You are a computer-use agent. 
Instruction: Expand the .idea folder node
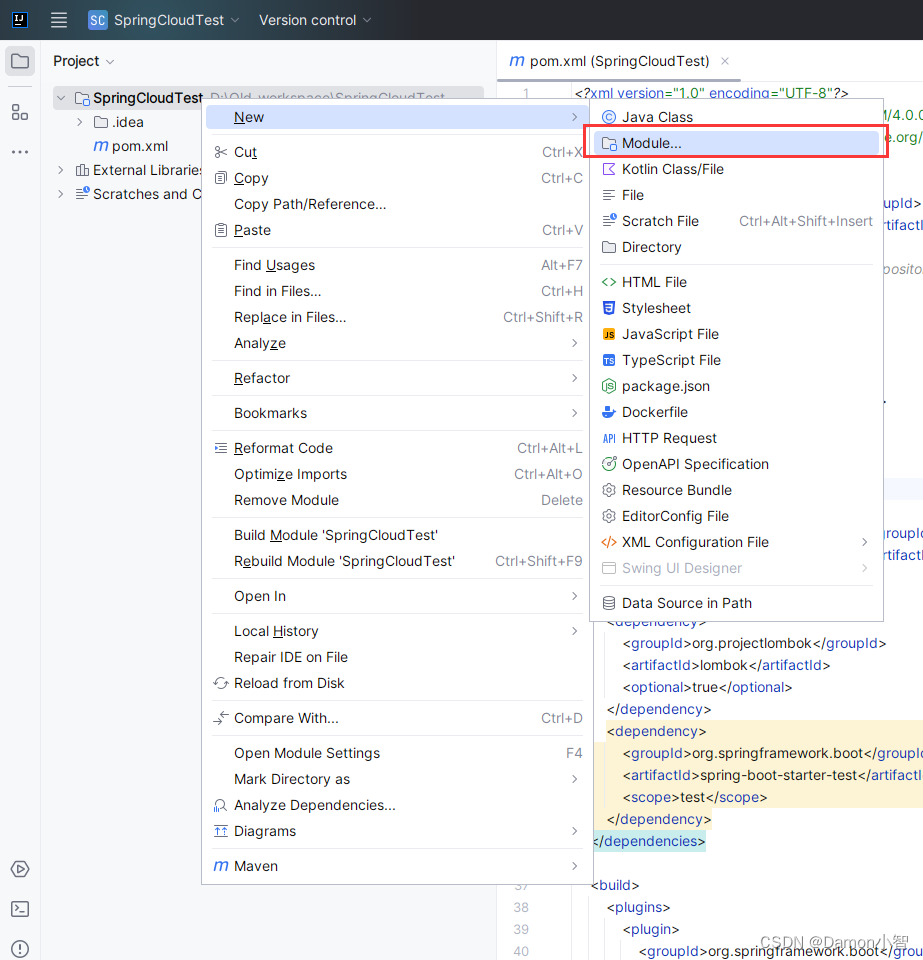pos(80,122)
